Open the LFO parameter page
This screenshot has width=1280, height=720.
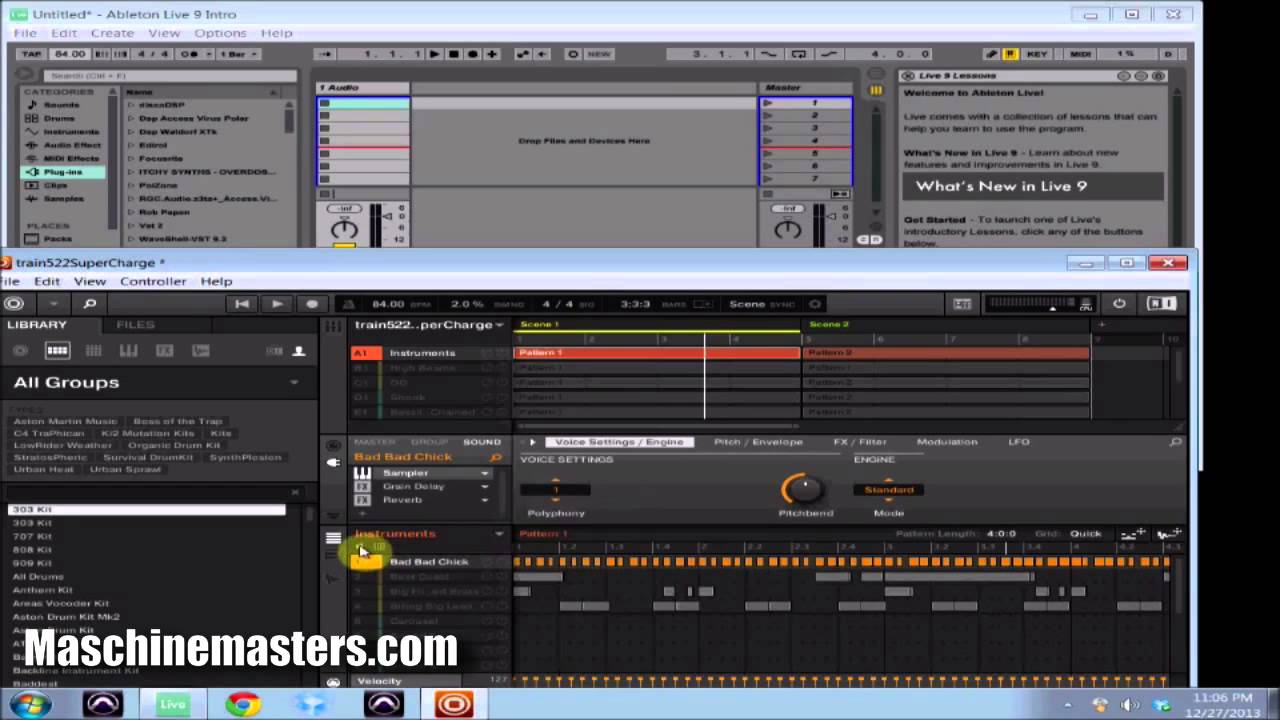pyautogui.click(x=1019, y=442)
